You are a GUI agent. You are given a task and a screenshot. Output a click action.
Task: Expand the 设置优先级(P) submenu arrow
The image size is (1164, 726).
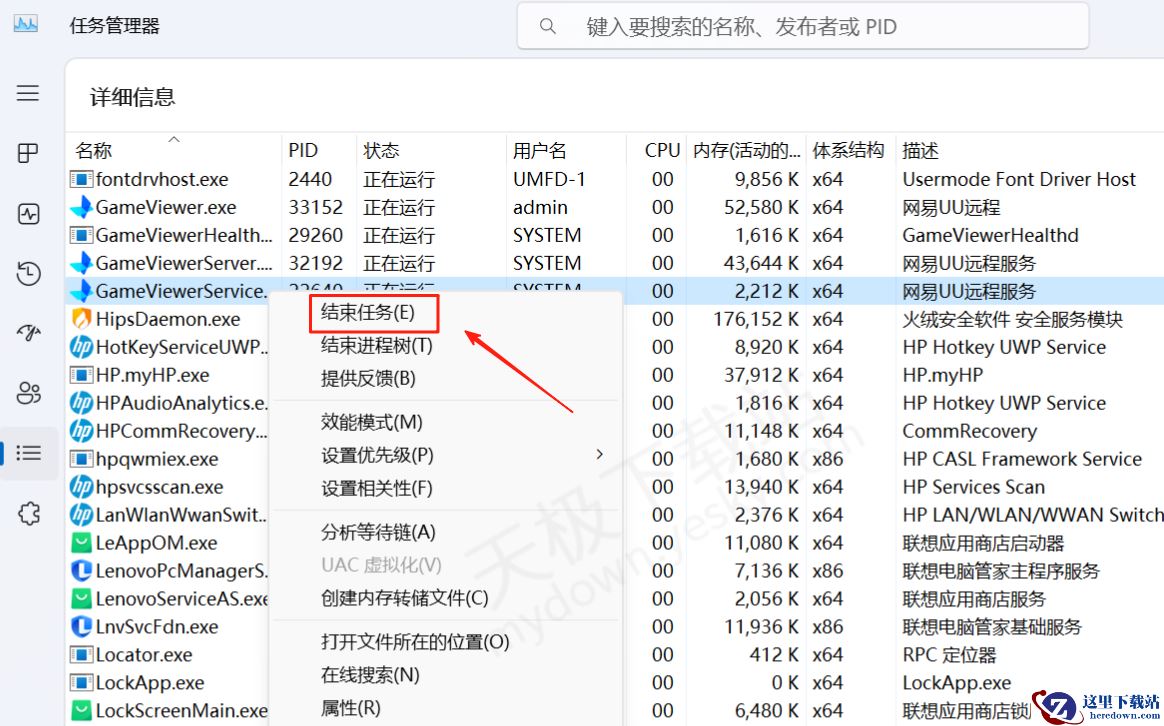tap(600, 454)
